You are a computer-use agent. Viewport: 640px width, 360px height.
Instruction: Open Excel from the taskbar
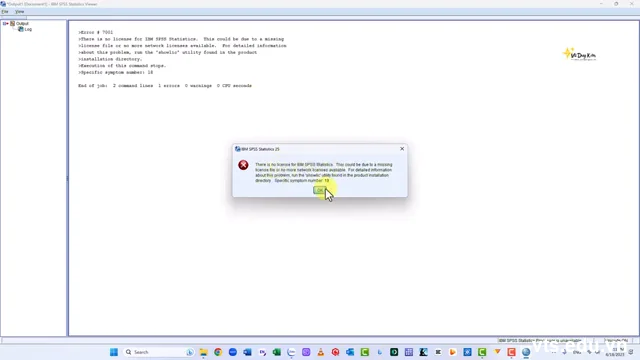277,352
